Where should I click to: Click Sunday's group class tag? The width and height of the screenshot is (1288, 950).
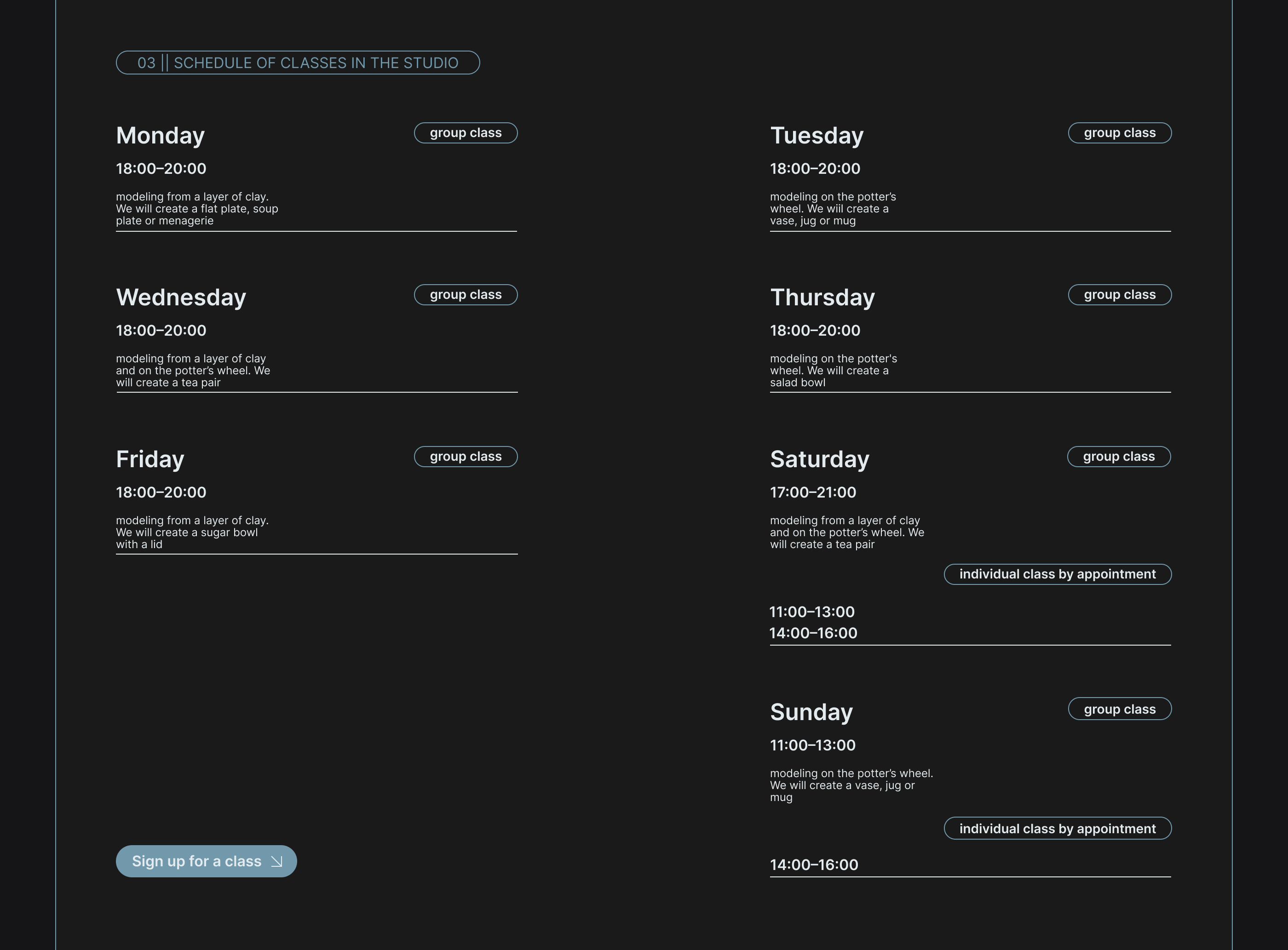[x=1119, y=709]
